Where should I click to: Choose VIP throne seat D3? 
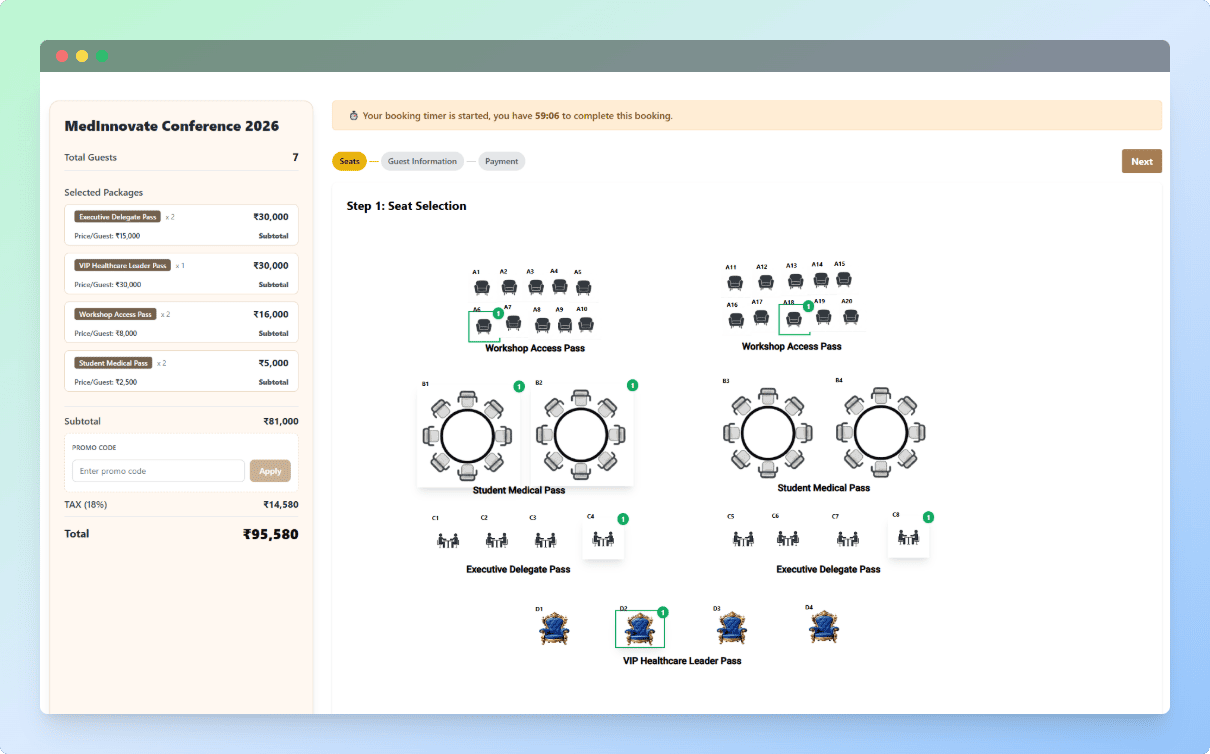click(x=732, y=629)
